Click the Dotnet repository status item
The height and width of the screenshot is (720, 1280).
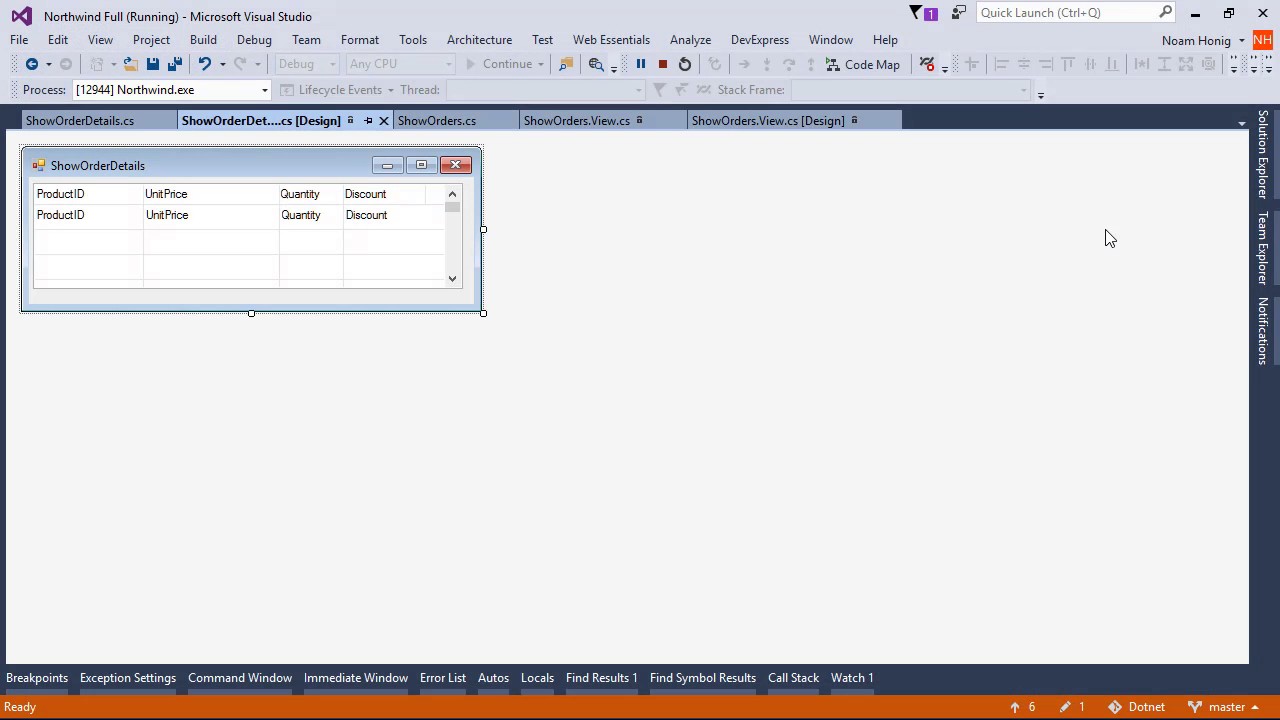point(1137,707)
